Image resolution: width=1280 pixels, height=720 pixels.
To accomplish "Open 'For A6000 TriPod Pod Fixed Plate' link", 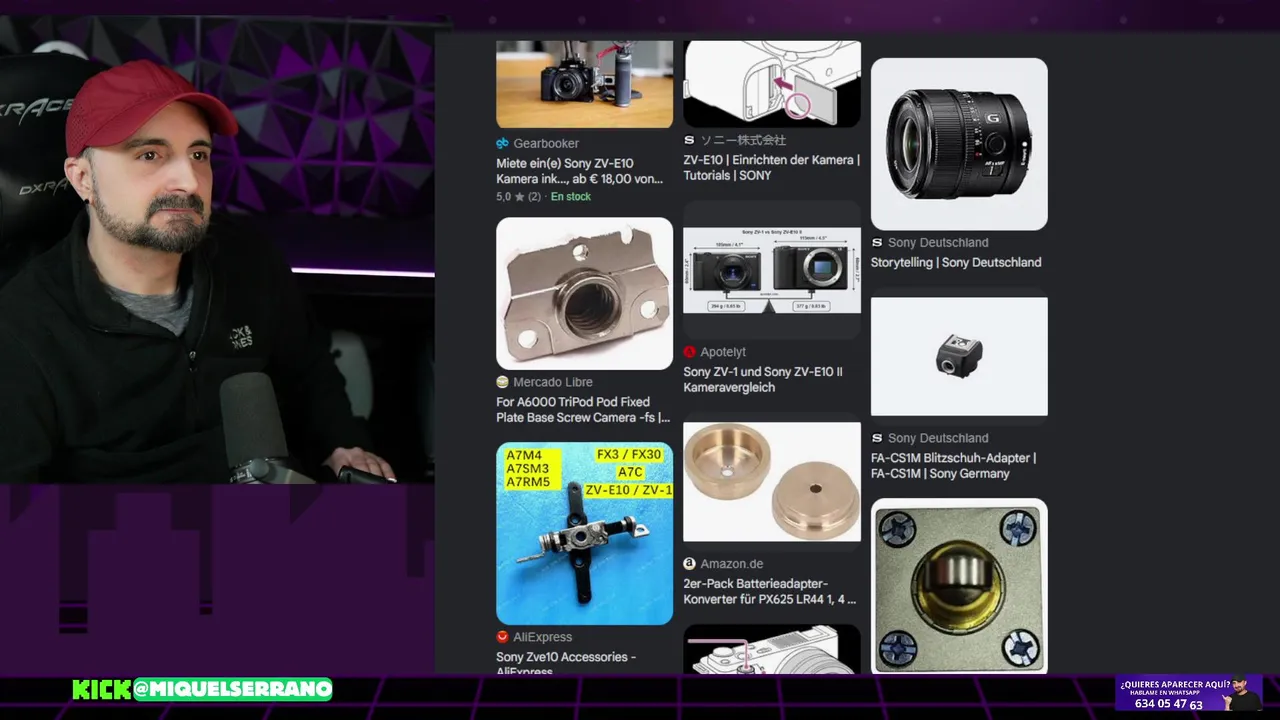I will pyautogui.click(x=583, y=410).
